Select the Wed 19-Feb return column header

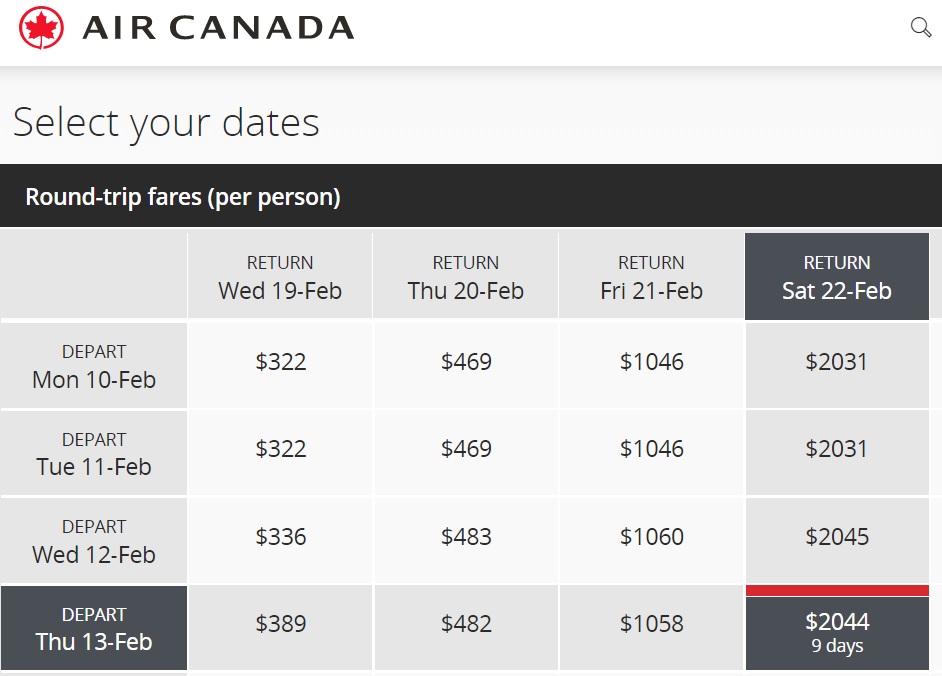[x=280, y=276]
